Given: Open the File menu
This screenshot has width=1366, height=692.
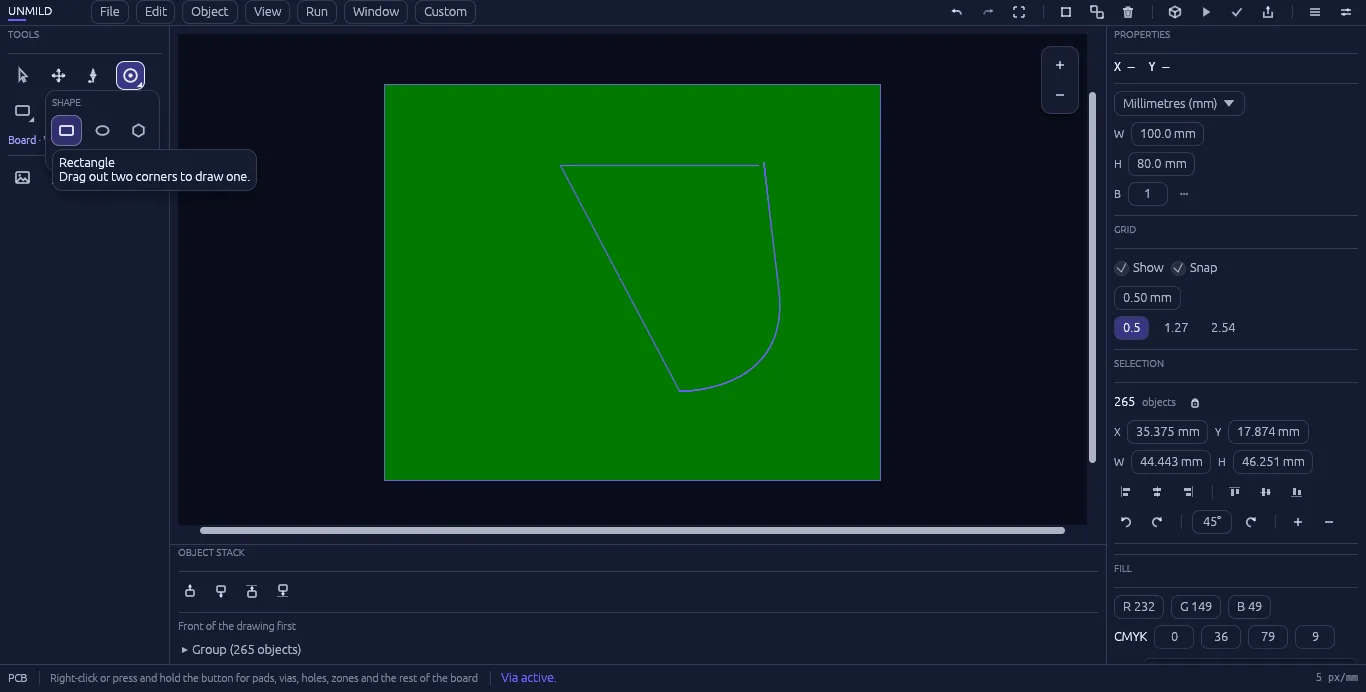Looking at the screenshot, I should tap(109, 12).
